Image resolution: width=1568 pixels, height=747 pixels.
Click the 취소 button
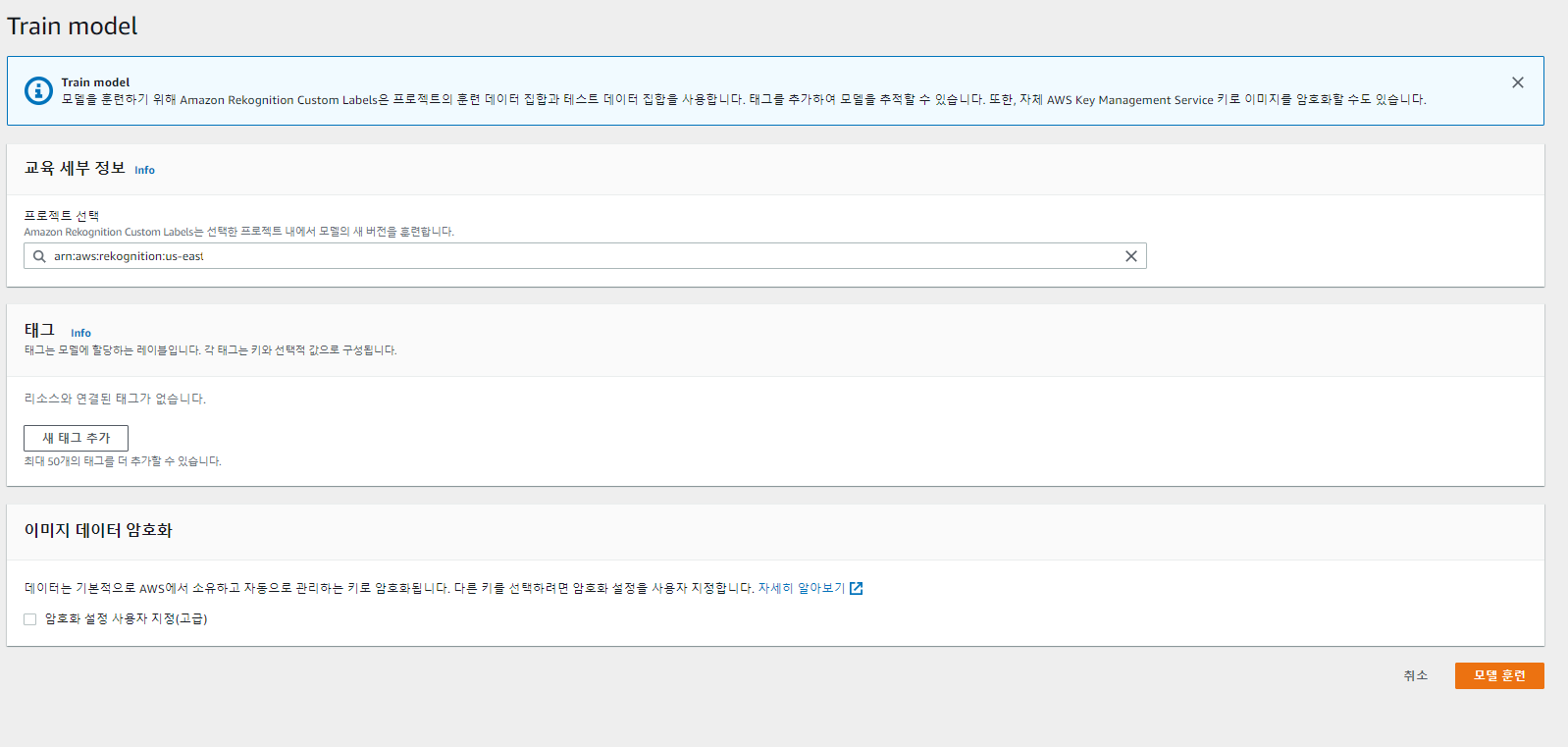(x=1415, y=675)
